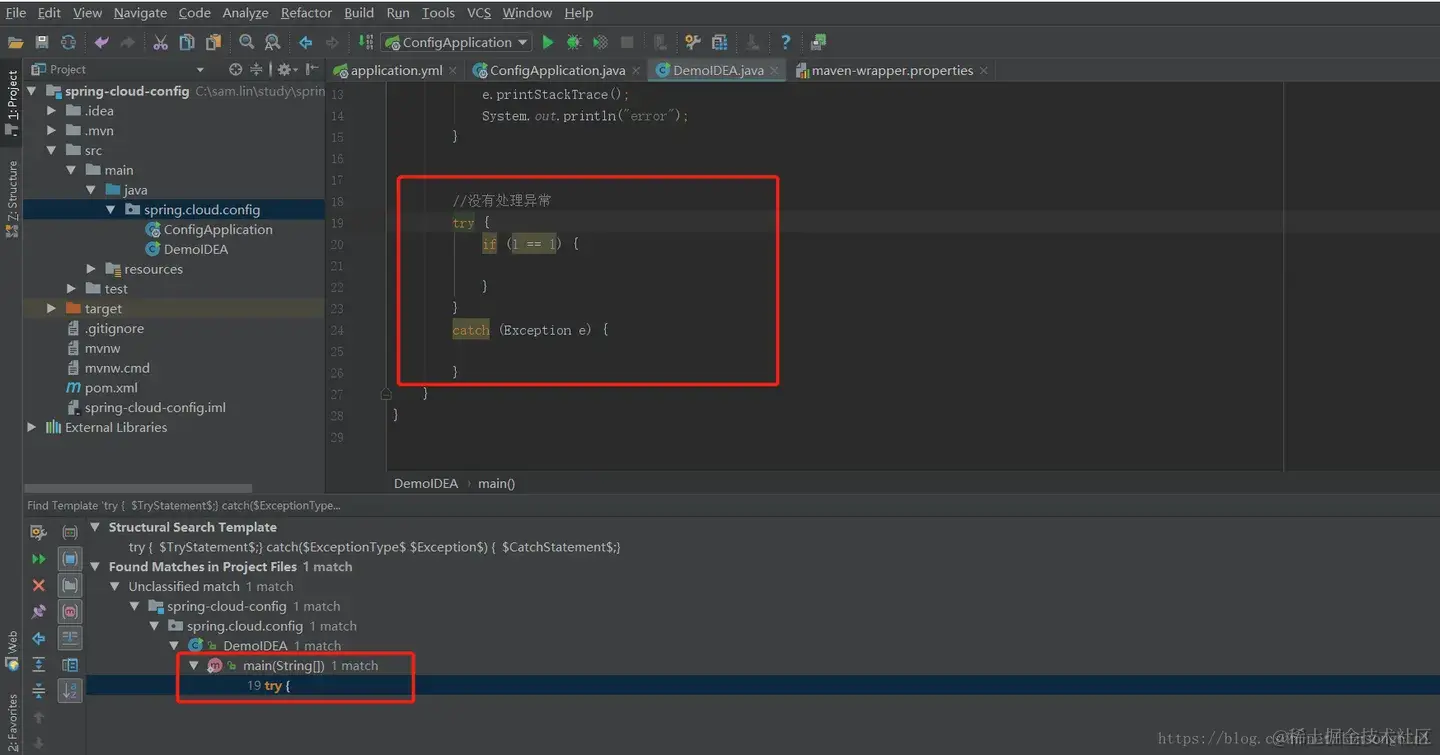The height and width of the screenshot is (755, 1440).
Task: Collapse Structural Search Template node
Action: [x=95, y=527]
